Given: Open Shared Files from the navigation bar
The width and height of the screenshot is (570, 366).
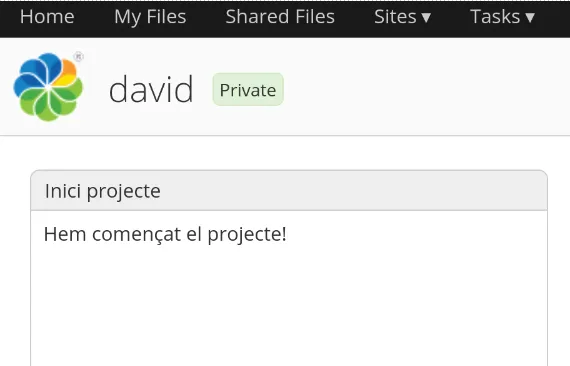Looking at the screenshot, I should [280, 17].
